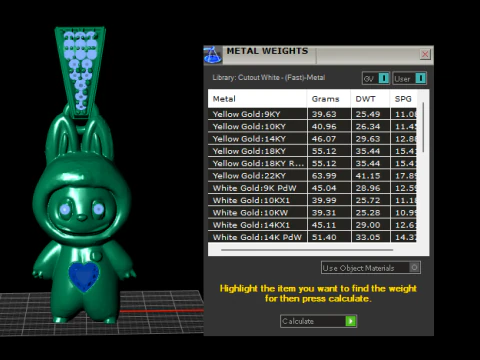Select the Yellow Gold:9KY row

coord(312,114)
